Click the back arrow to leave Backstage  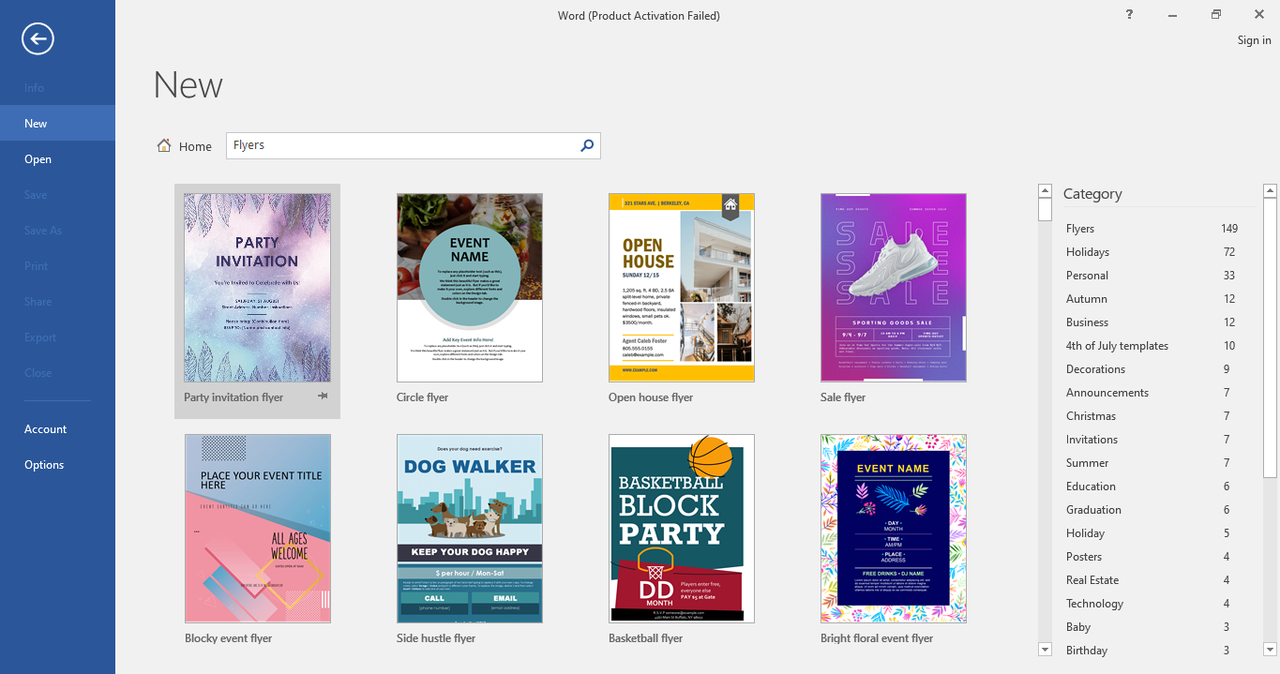coord(38,39)
